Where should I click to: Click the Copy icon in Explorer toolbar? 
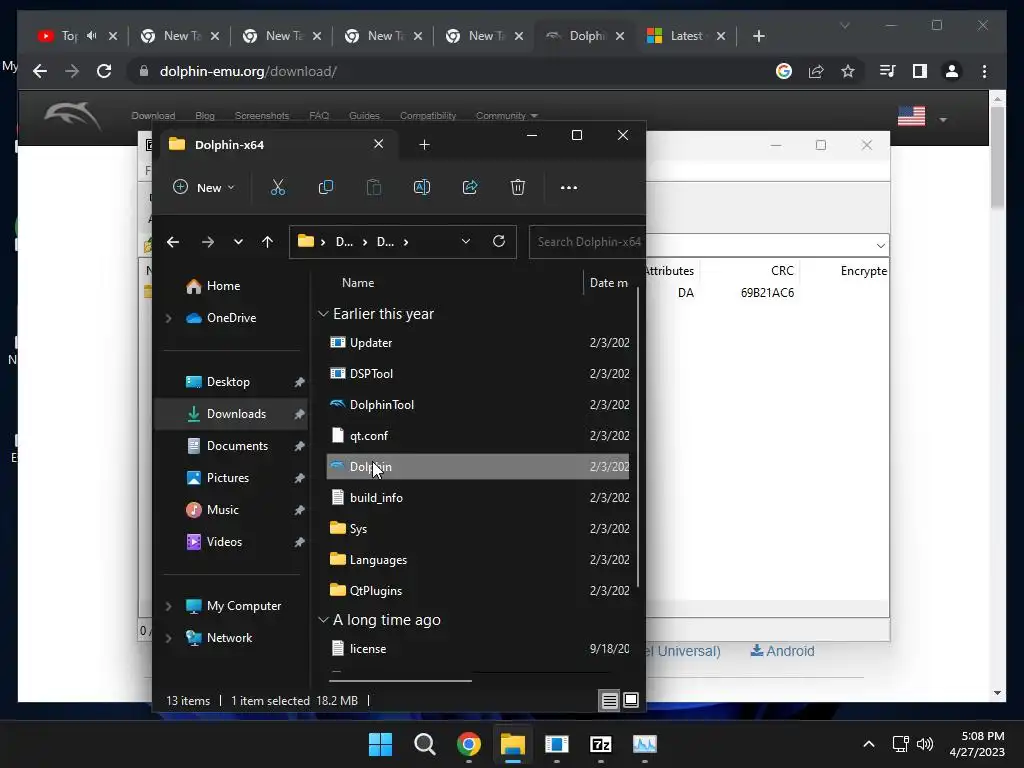tap(326, 187)
